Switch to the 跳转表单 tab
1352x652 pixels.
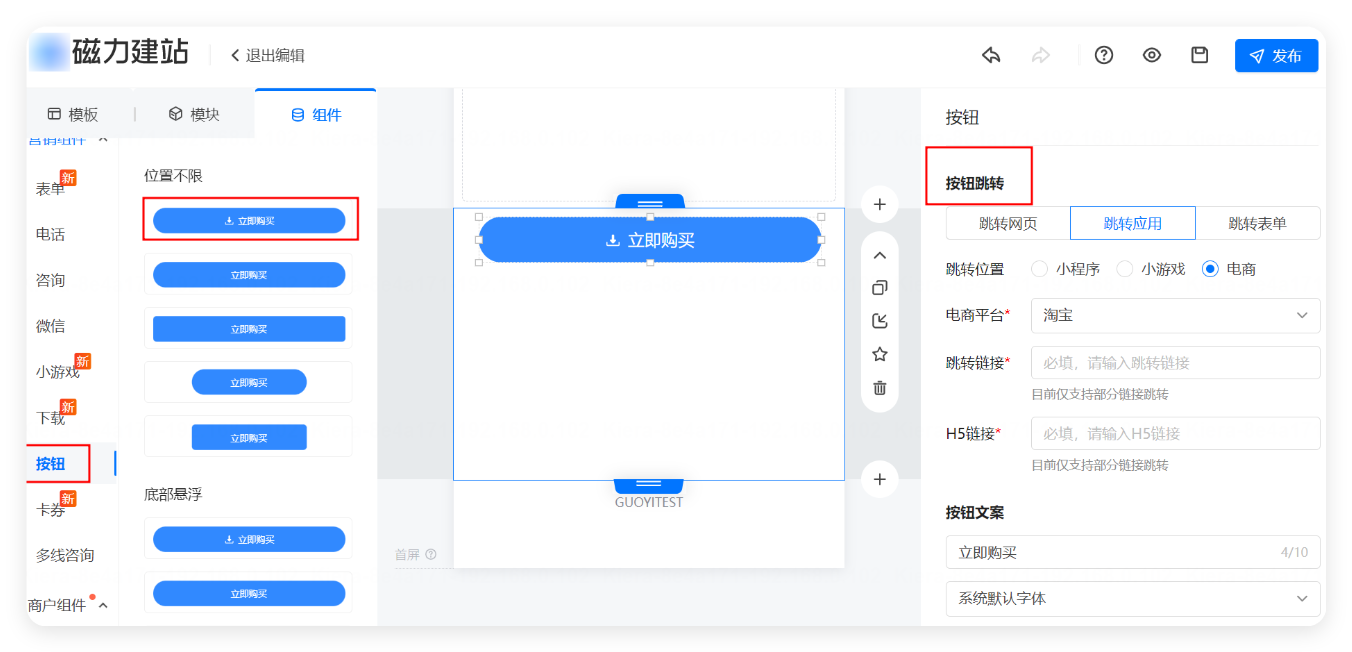pyautogui.click(x=1262, y=223)
